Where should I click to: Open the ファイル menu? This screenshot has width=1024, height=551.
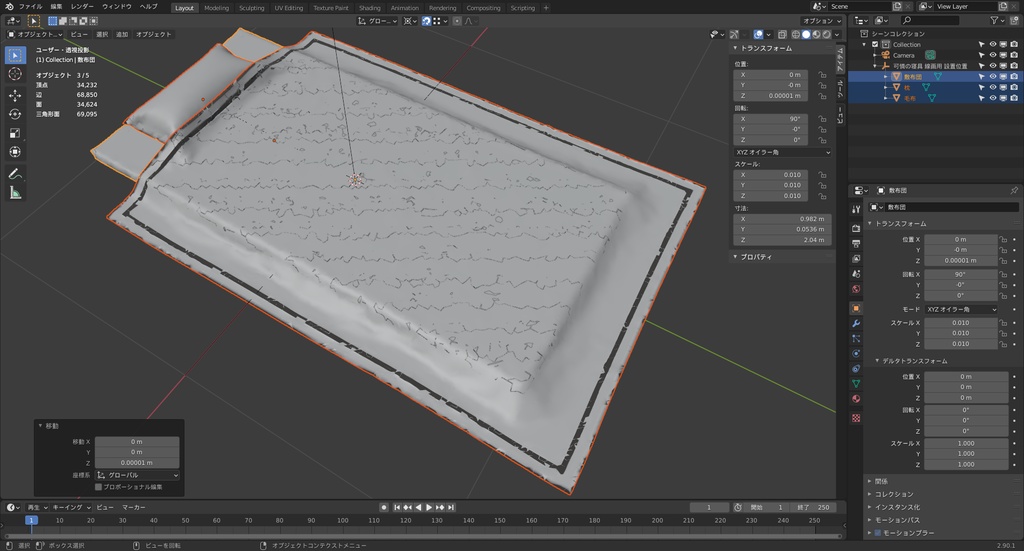(30, 7)
